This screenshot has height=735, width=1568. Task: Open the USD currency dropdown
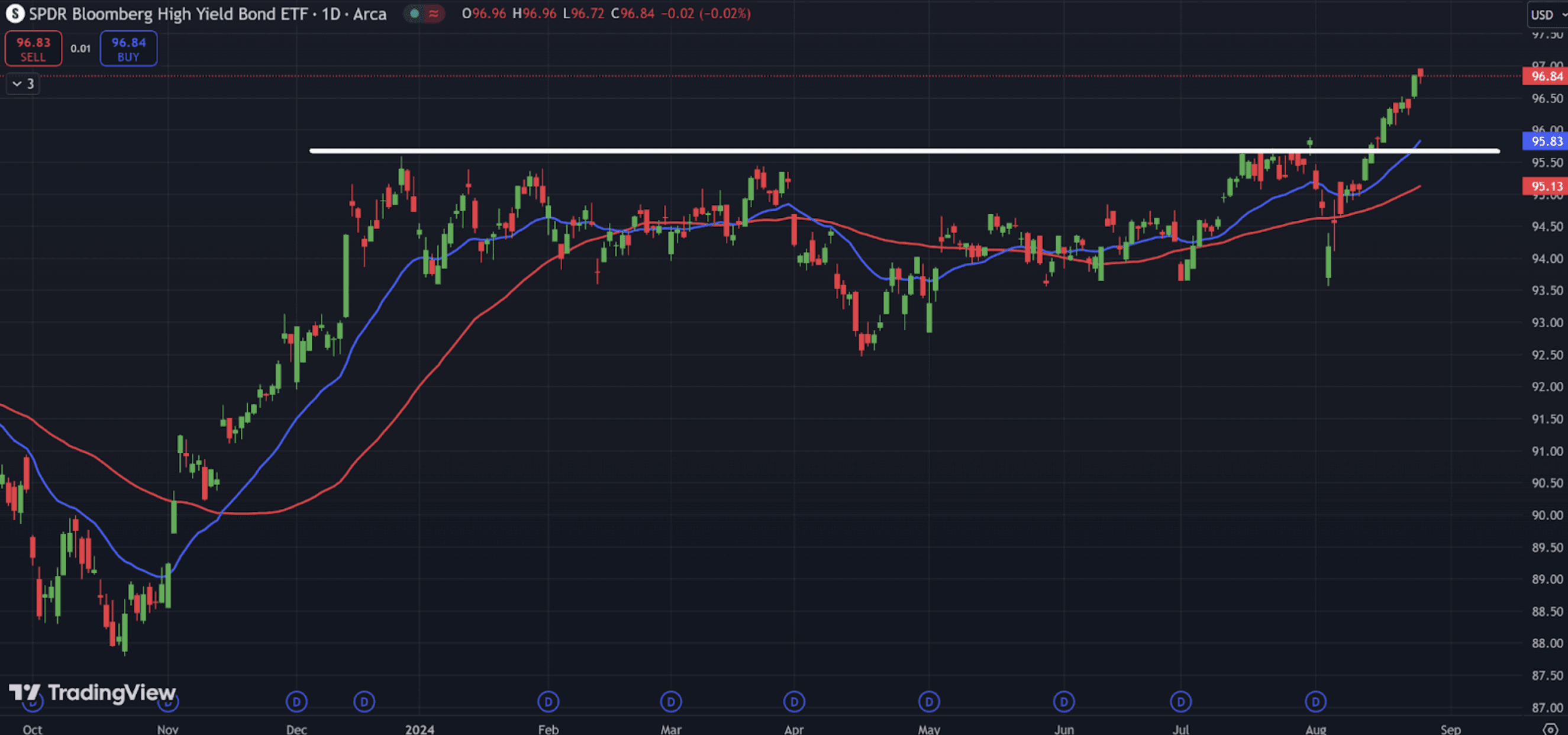[x=1547, y=15]
